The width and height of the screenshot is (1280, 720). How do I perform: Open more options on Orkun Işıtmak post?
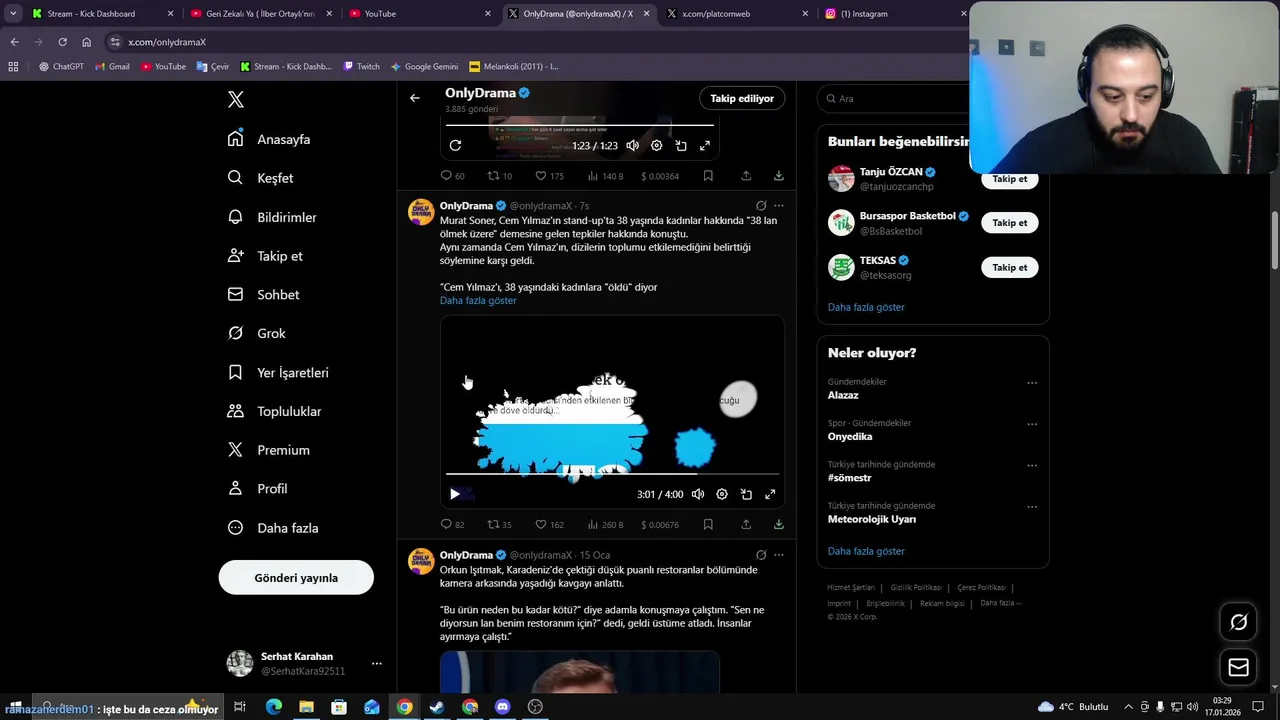(x=779, y=555)
